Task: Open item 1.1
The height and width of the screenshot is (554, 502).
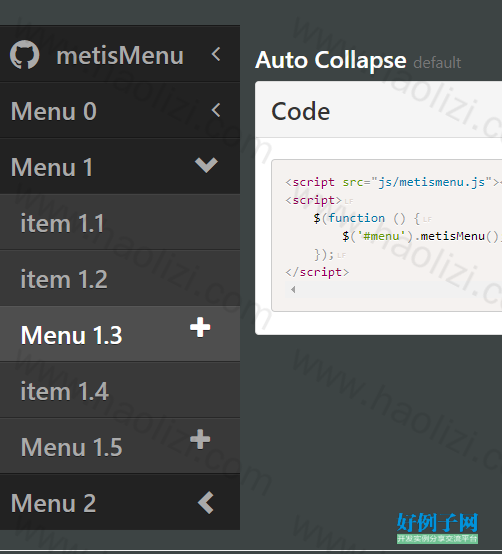Action: coord(120,222)
